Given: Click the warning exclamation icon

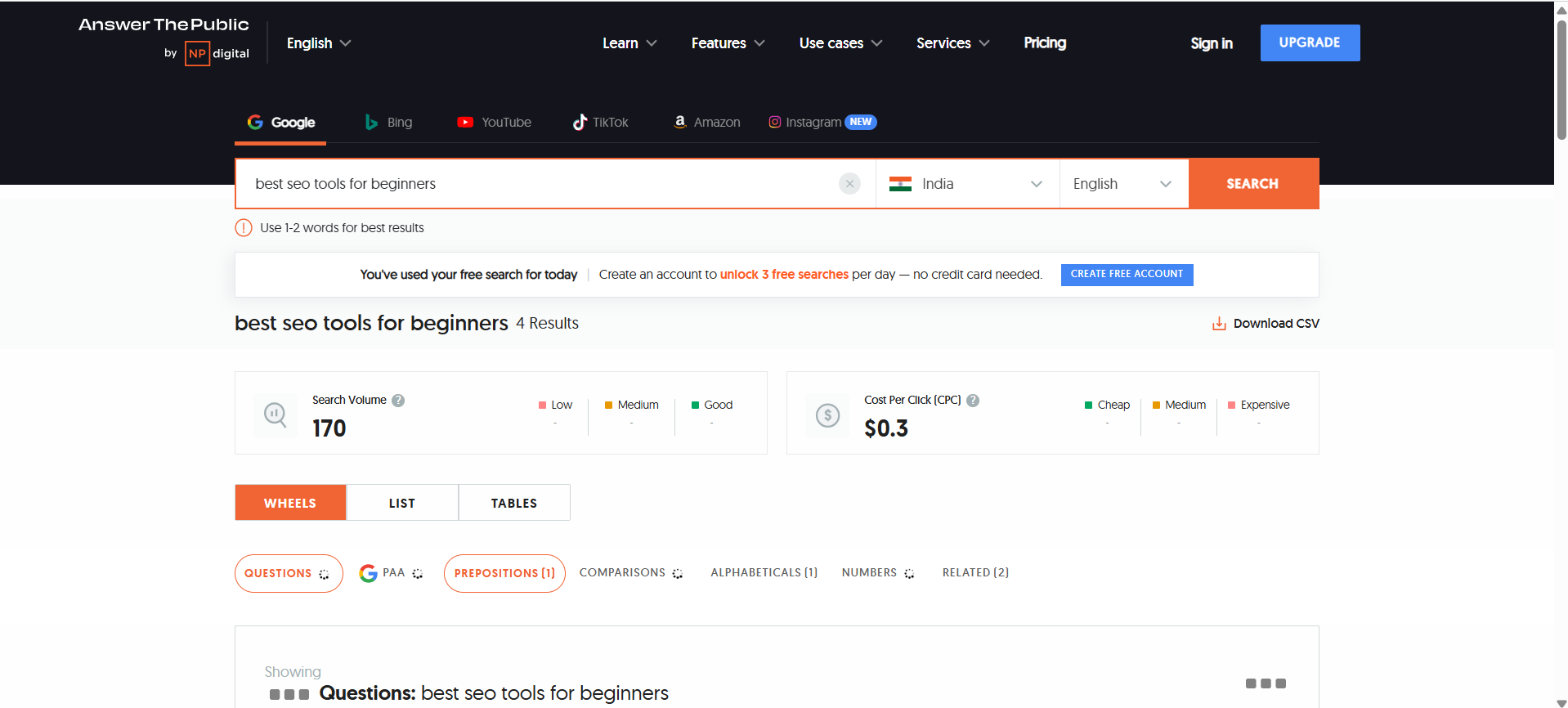Looking at the screenshot, I should pyautogui.click(x=244, y=228).
